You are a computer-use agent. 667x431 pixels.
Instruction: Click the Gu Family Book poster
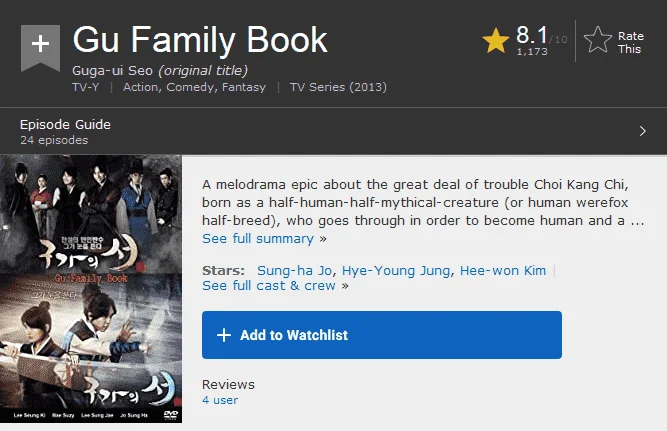tap(91, 289)
